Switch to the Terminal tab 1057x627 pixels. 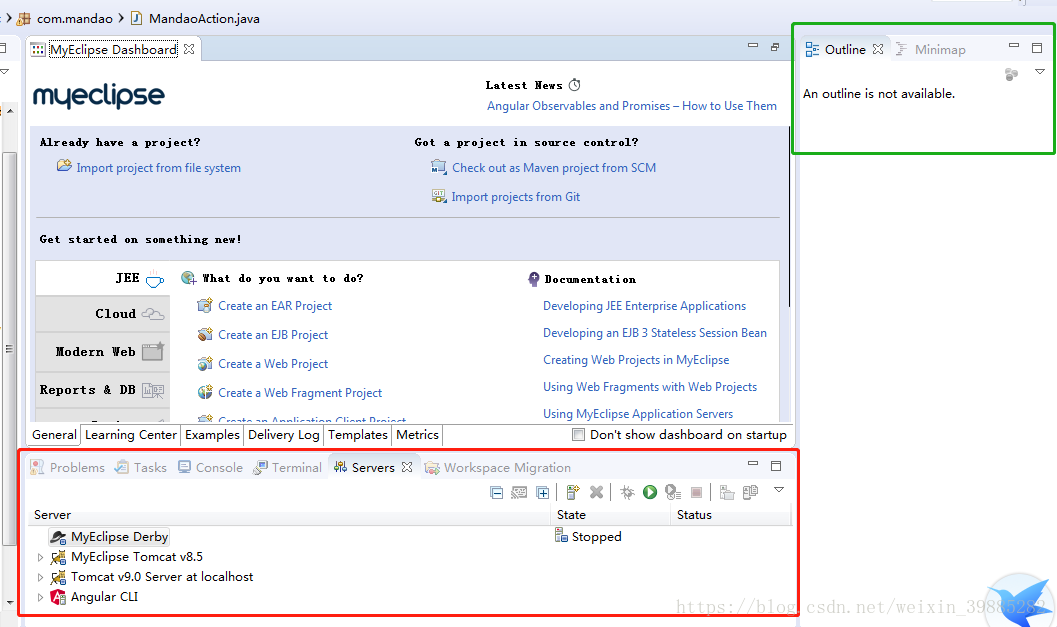click(287, 467)
